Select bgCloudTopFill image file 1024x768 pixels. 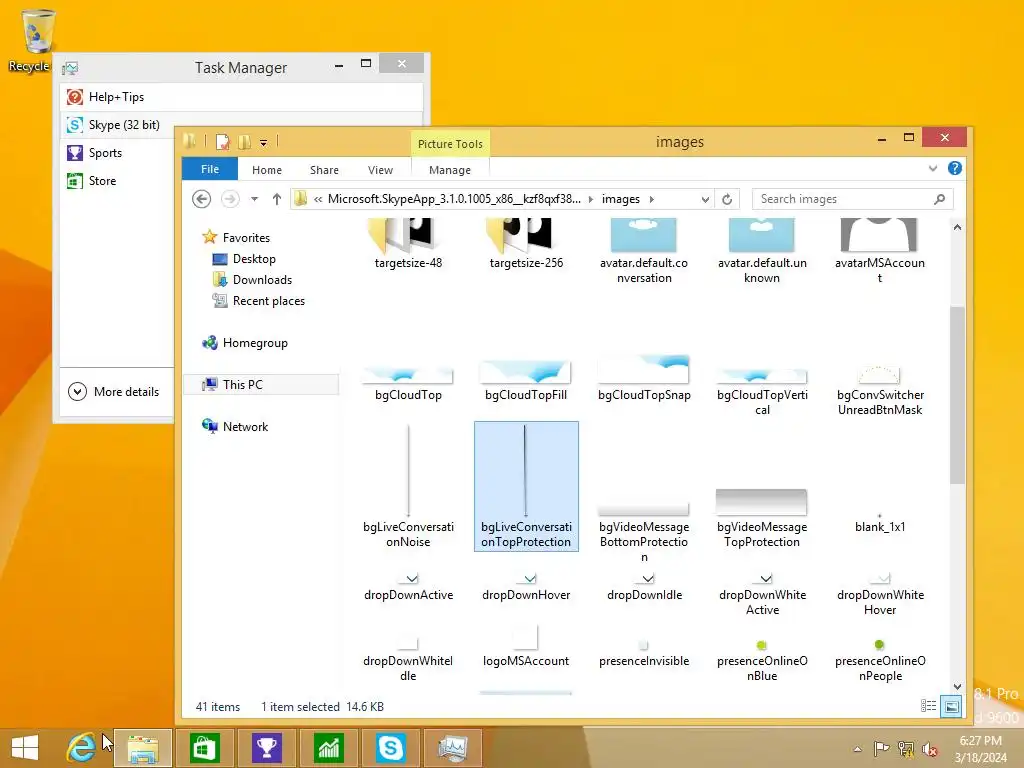coord(526,379)
